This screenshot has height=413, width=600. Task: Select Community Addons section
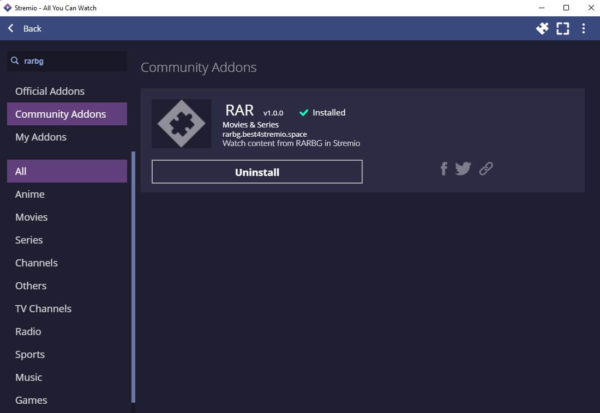[67, 114]
